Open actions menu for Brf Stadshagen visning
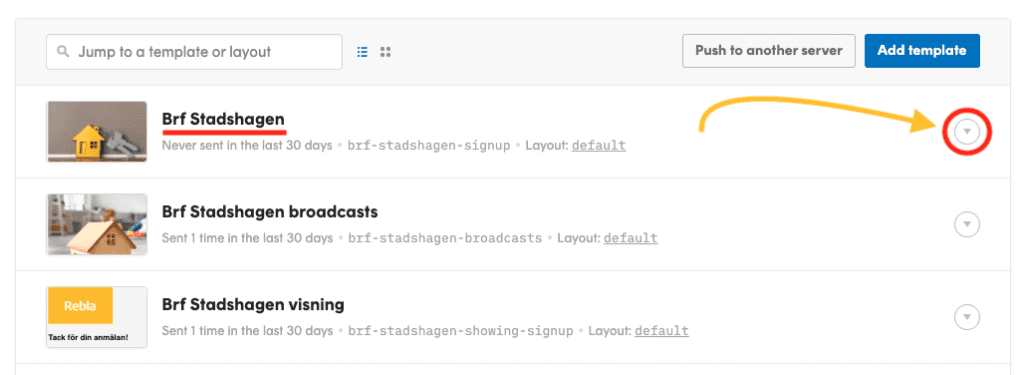 (x=967, y=318)
